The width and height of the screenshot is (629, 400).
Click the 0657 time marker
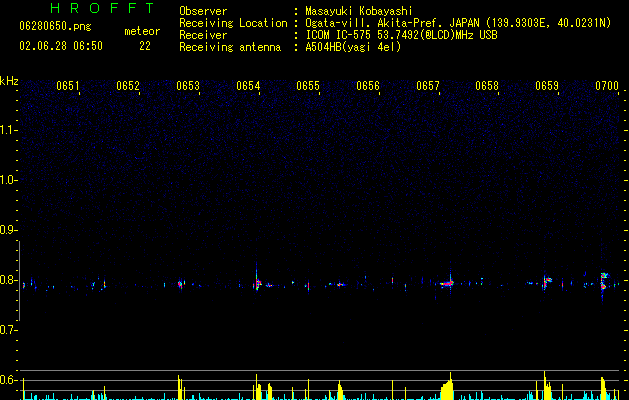point(428,86)
